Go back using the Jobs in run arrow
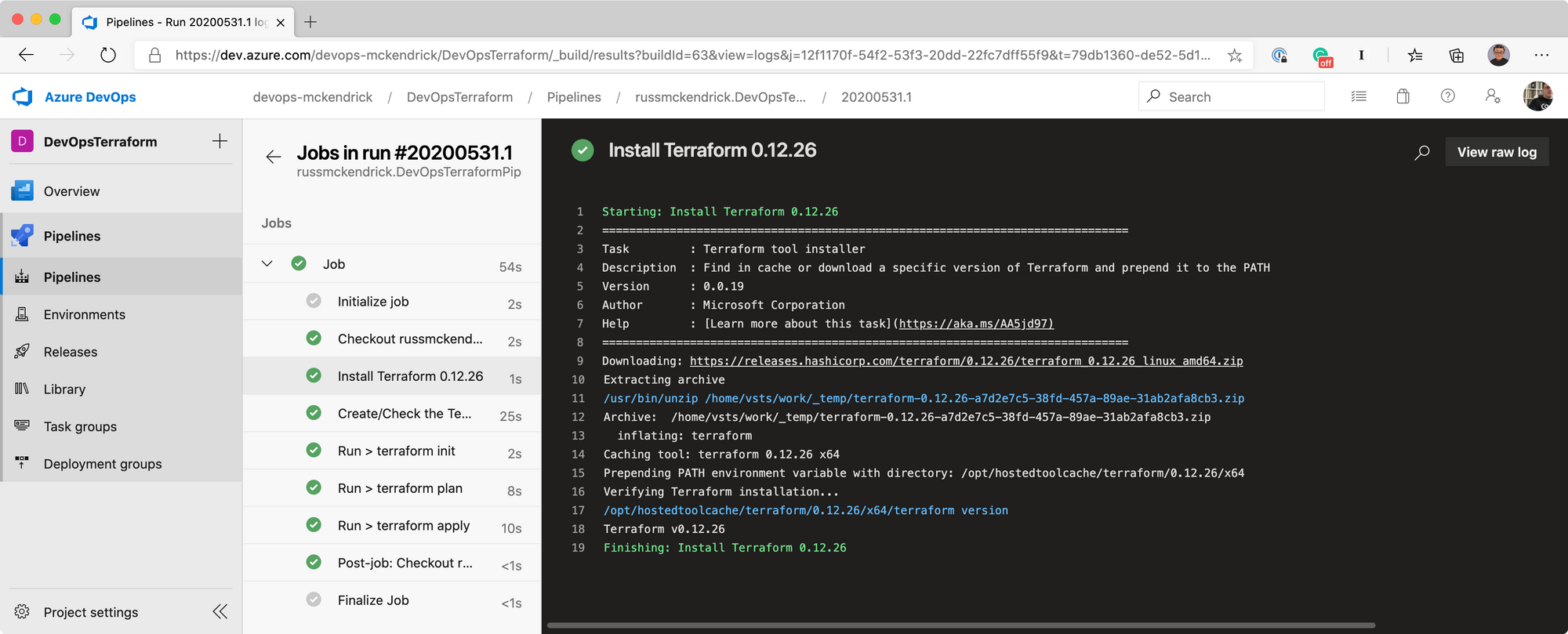The width and height of the screenshot is (1568, 634). [273, 157]
